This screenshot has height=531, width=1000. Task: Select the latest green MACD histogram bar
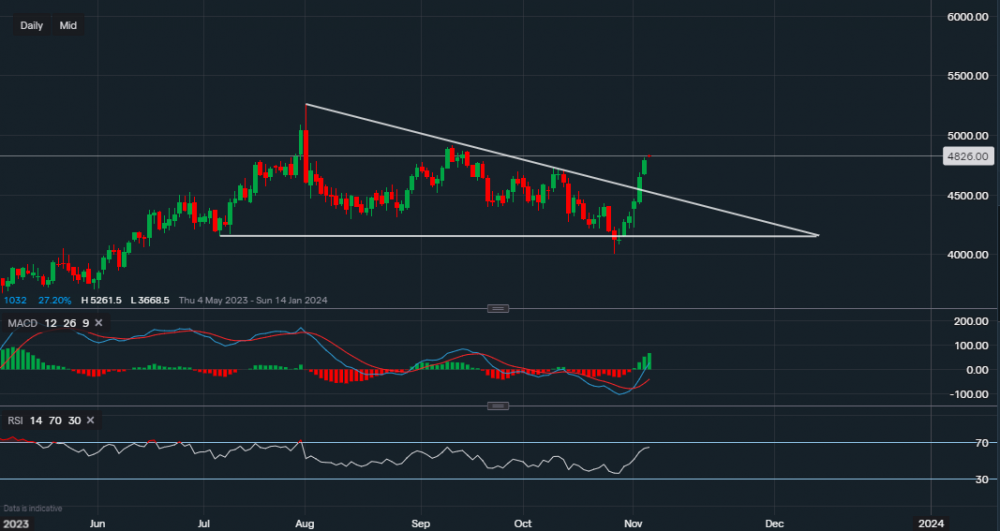coord(647,361)
